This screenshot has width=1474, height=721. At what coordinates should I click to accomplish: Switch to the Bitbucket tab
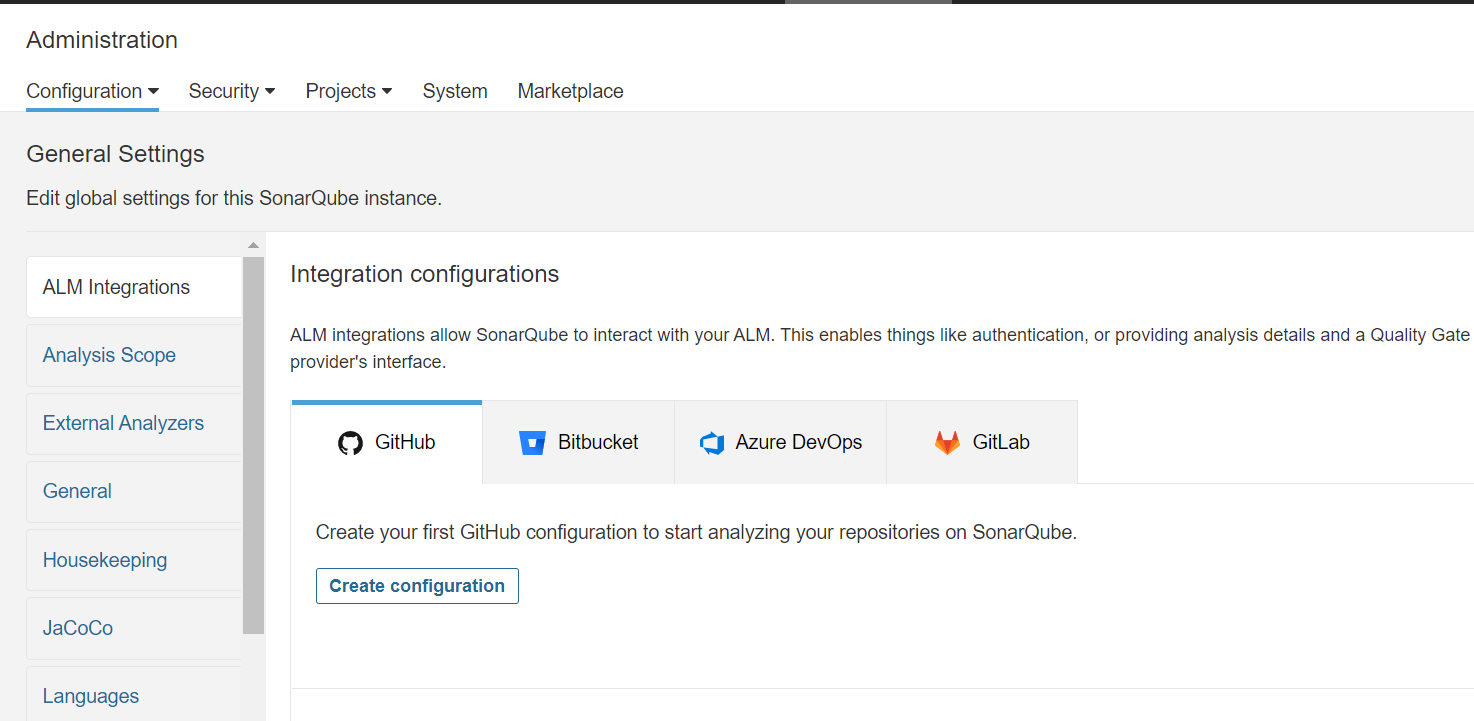[579, 443]
